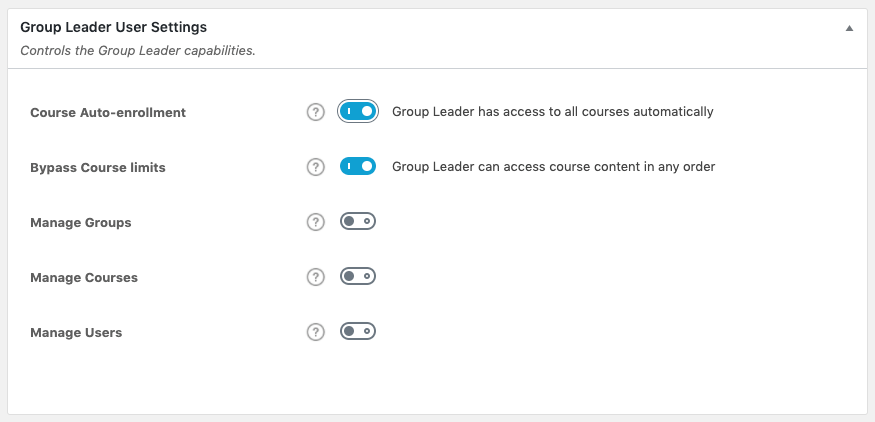Click 'Group Leader has access to all courses' text
The height and width of the screenshot is (422, 875).
point(552,112)
